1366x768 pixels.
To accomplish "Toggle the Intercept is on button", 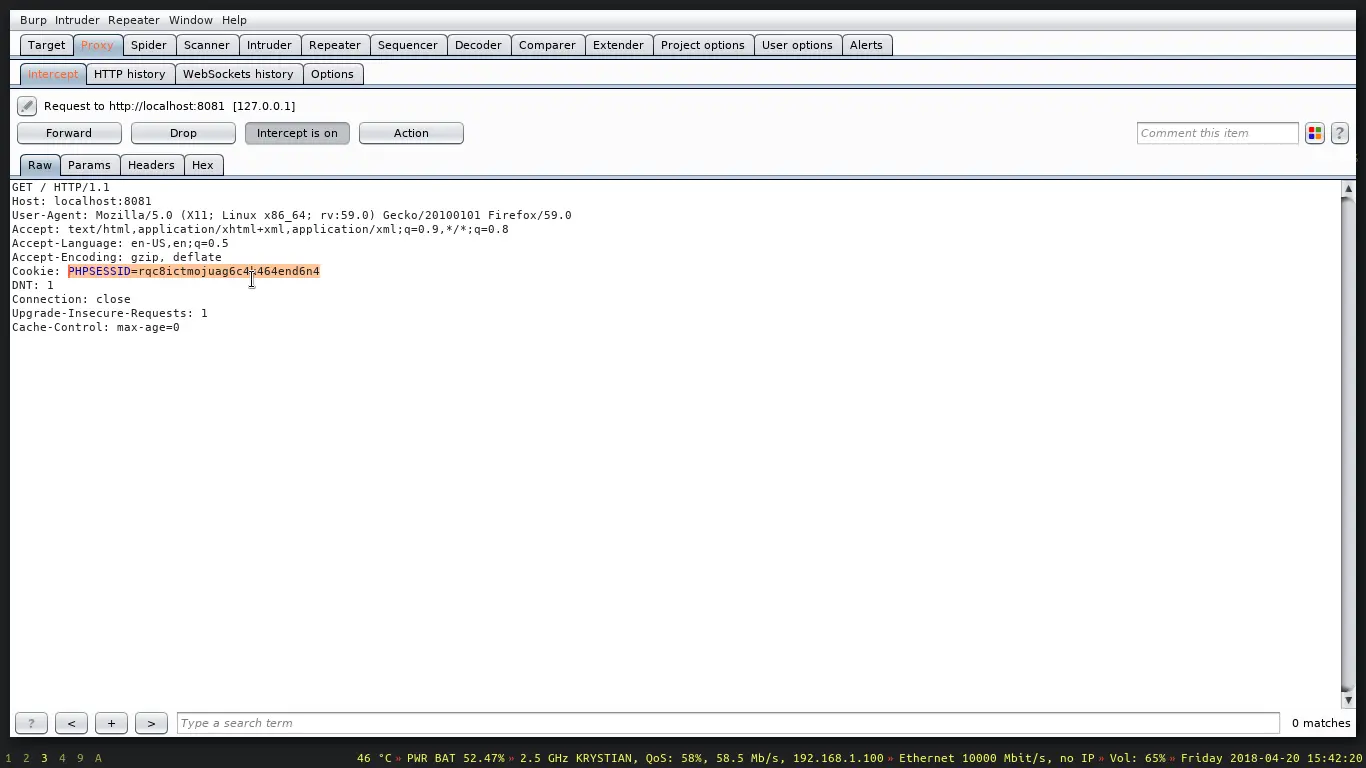I will pyautogui.click(x=297, y=132).
